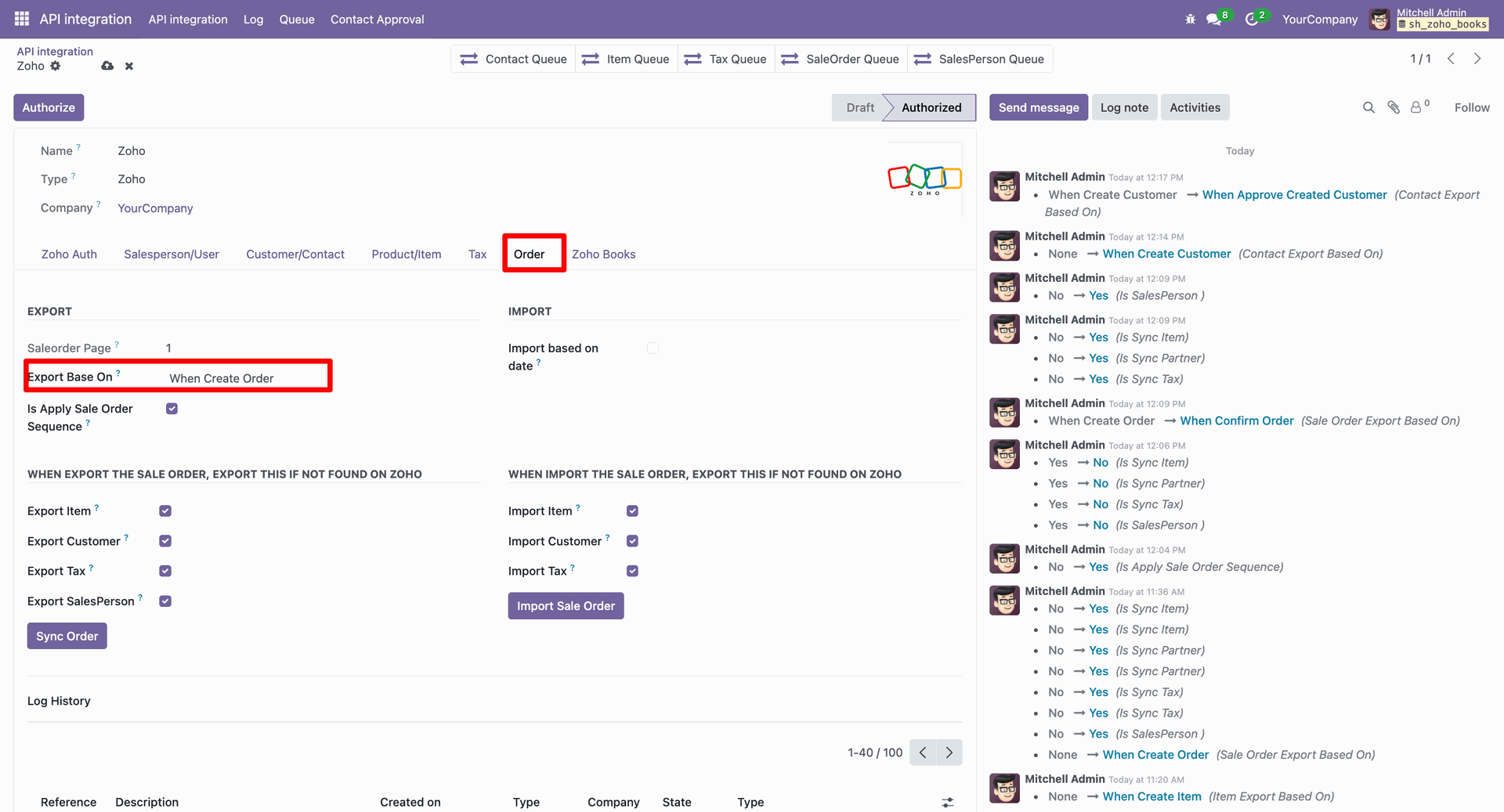The width and height of the screenshot is (1504, 812).
Task: Open Queue menu in top navbar
Action: 297,19
